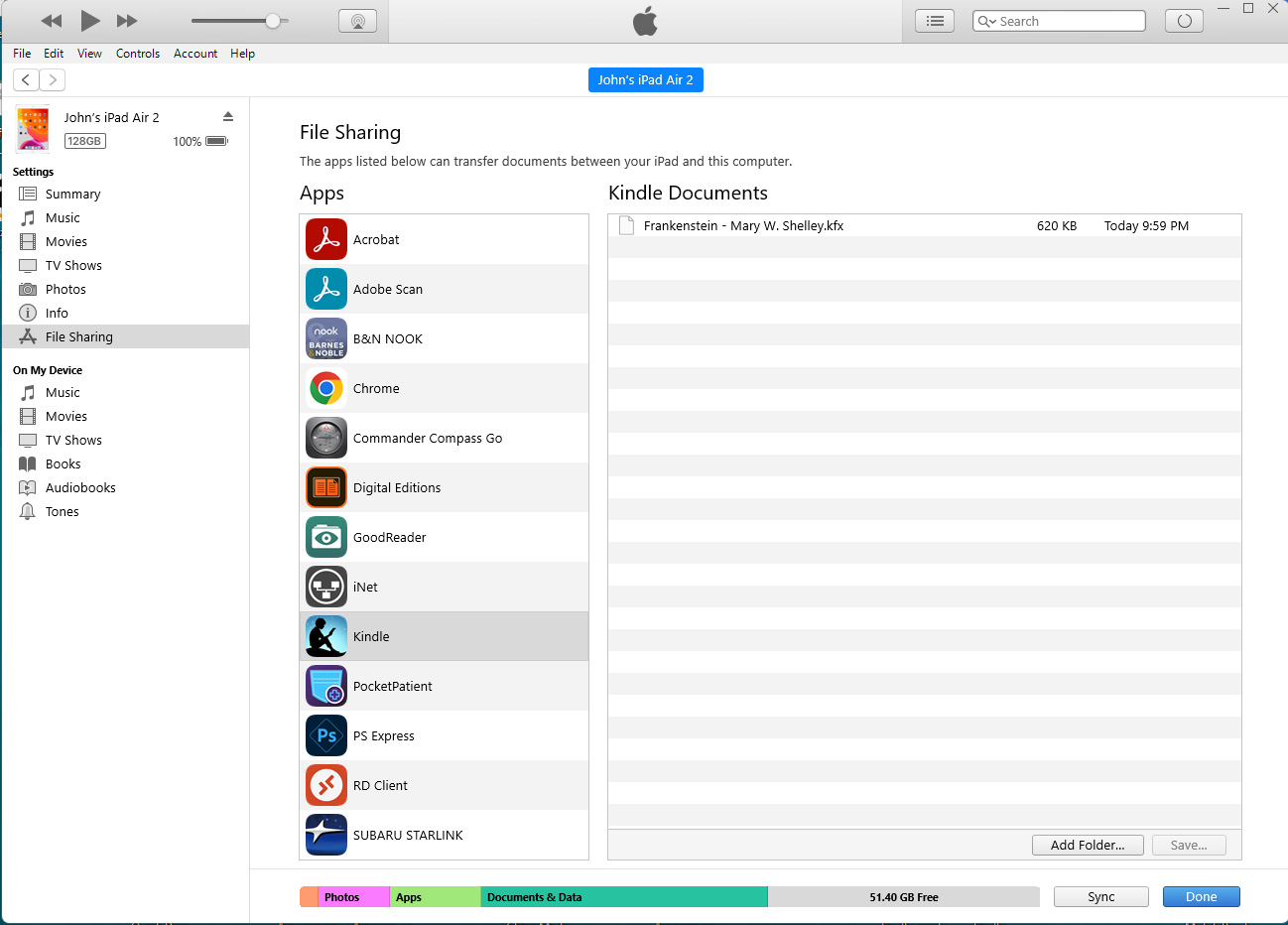The image size is (1288, 925).
Task: Select the Commander Compass Go app icon
Action: [x=326, y=438]
